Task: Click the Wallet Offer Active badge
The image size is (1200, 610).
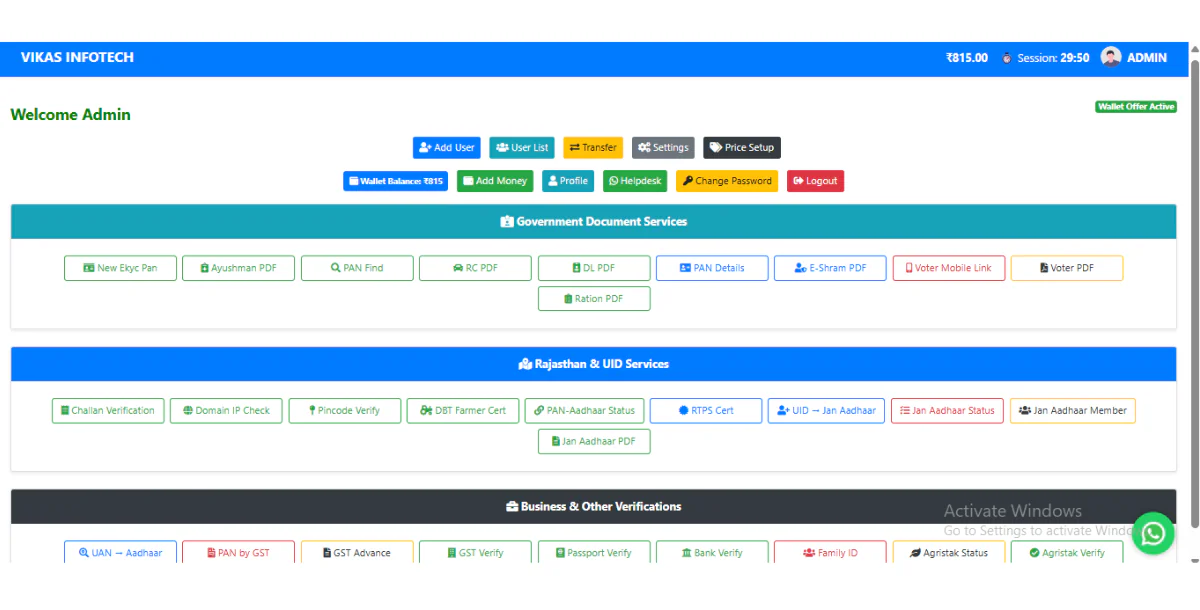Action: [x=1135, y=107]
